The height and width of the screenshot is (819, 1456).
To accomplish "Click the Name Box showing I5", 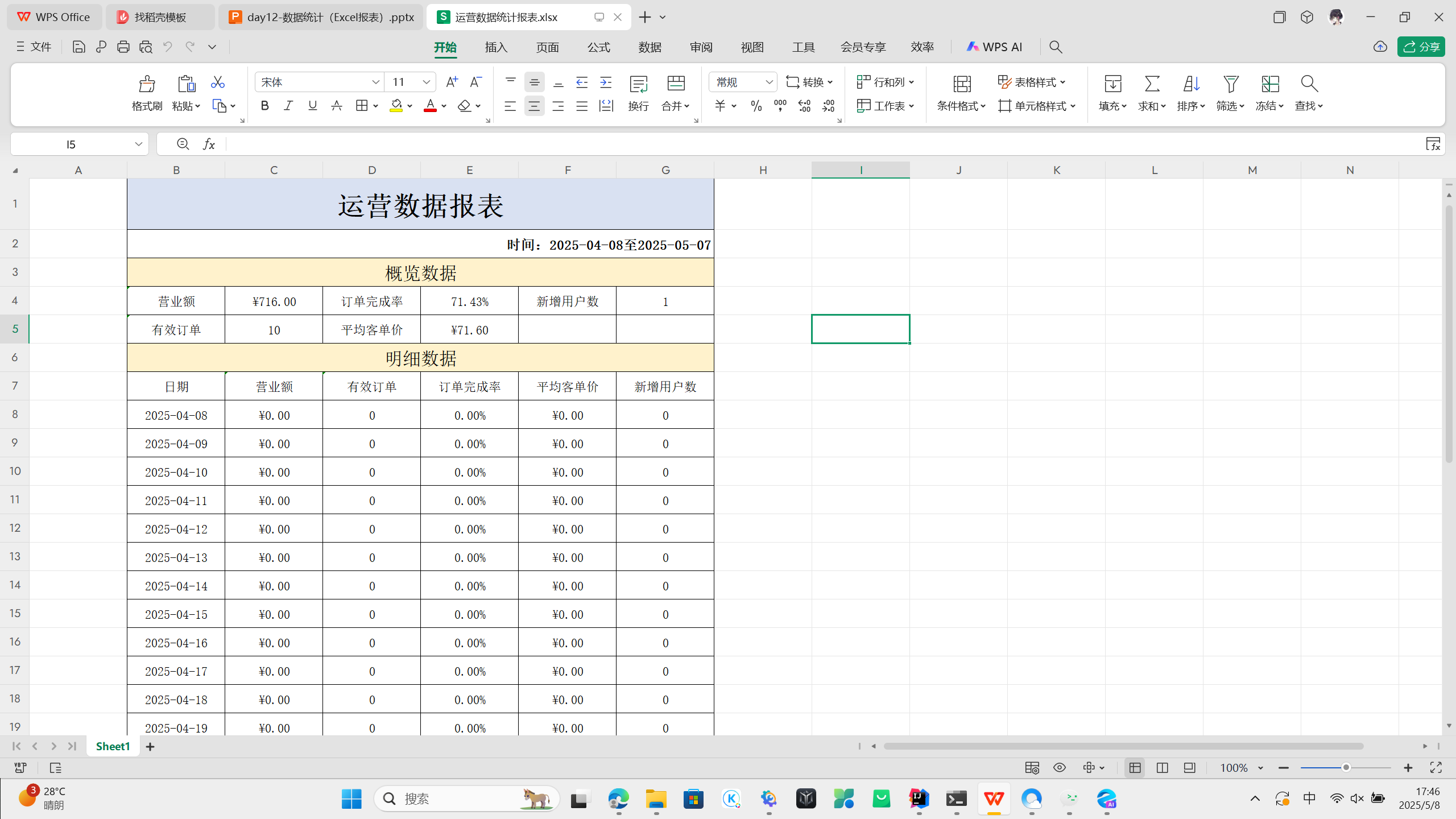I will point(71,144).
